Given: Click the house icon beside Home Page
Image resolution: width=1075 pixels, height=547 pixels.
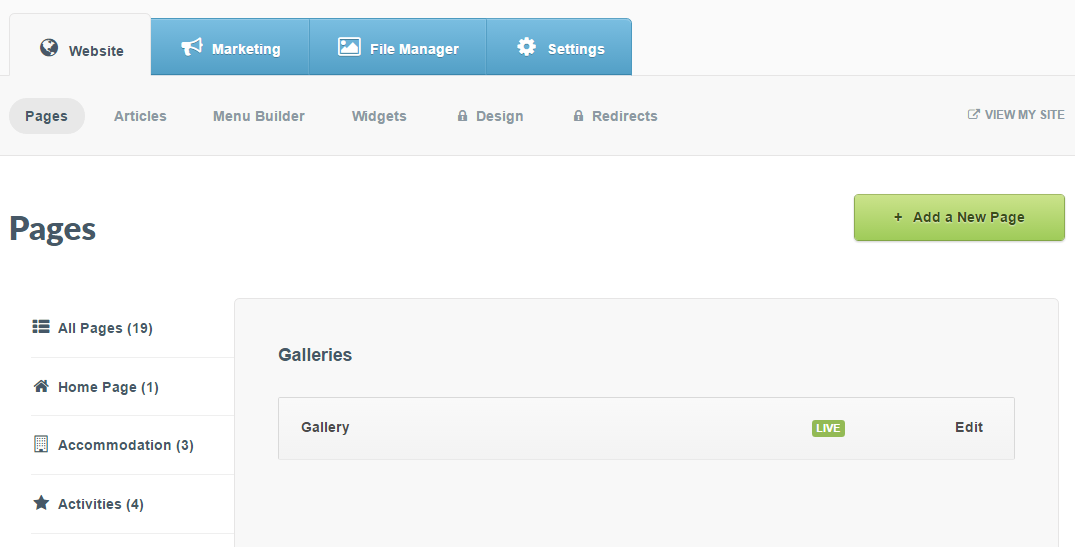Looking at the screenshot, I should click(x=41, y=386).
